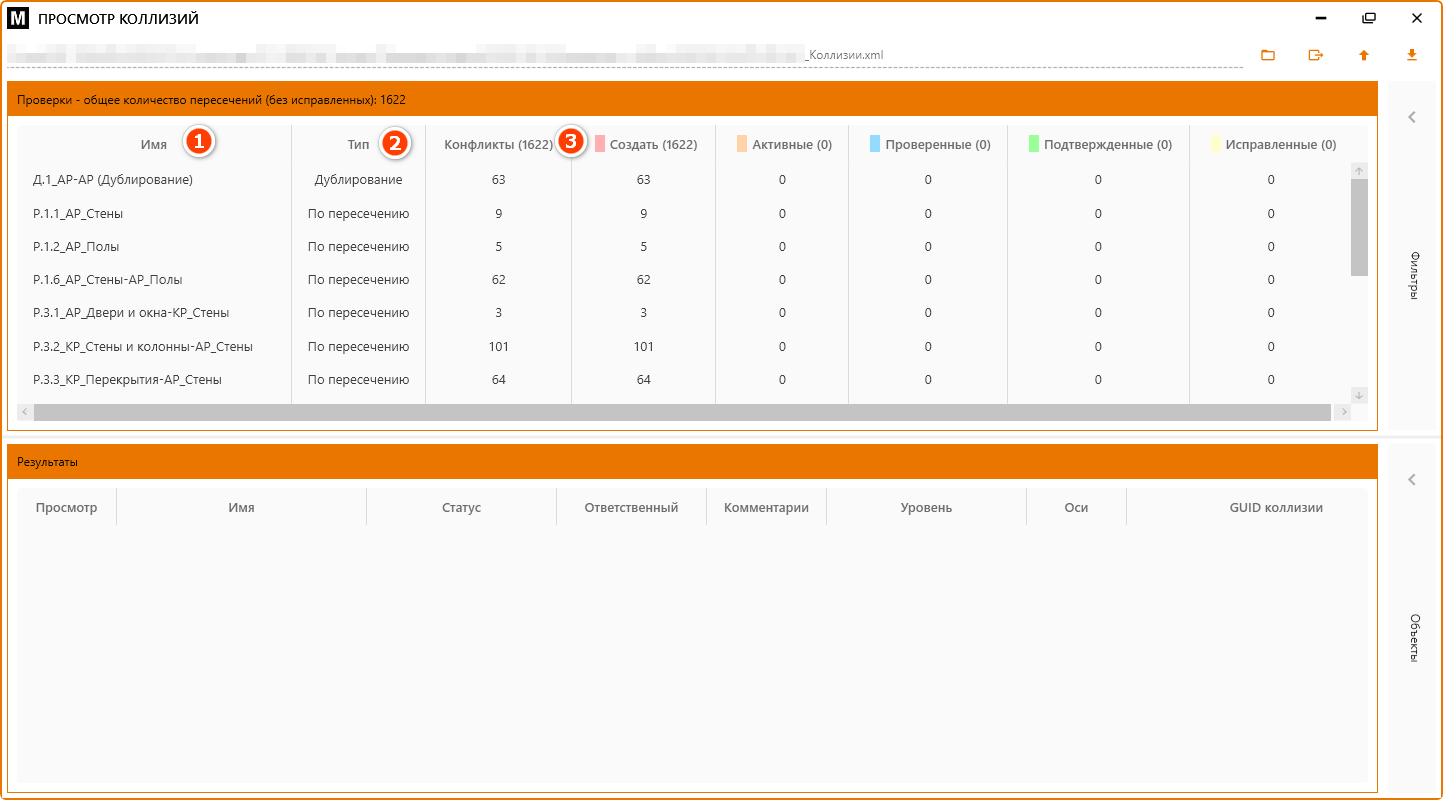Viewport: 1443px width, 800px height.
Task: Click the pink Создать status swatch
Action: tap(600, 144)
